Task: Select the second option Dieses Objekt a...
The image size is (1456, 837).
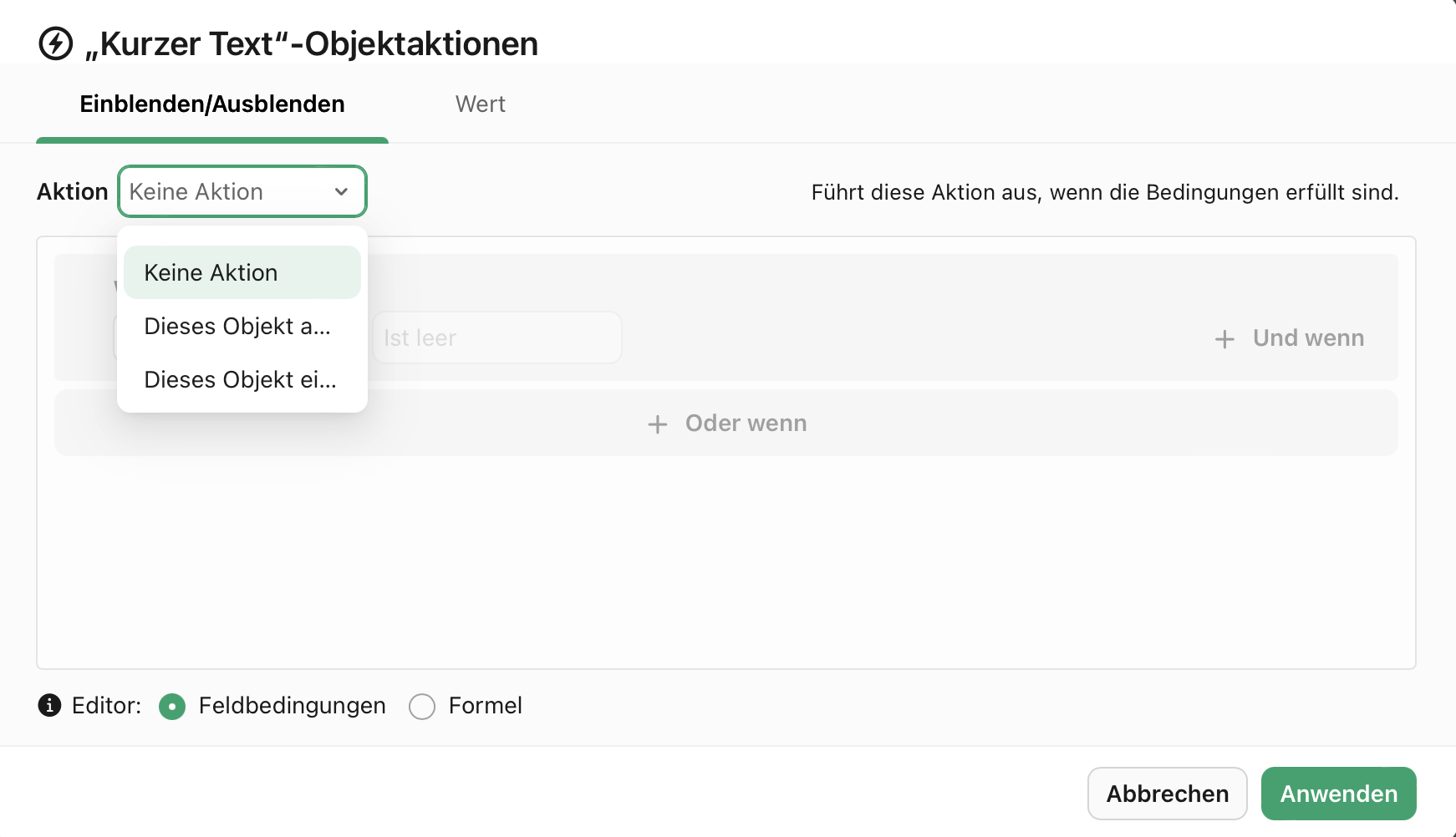Action: coord(237,326)
